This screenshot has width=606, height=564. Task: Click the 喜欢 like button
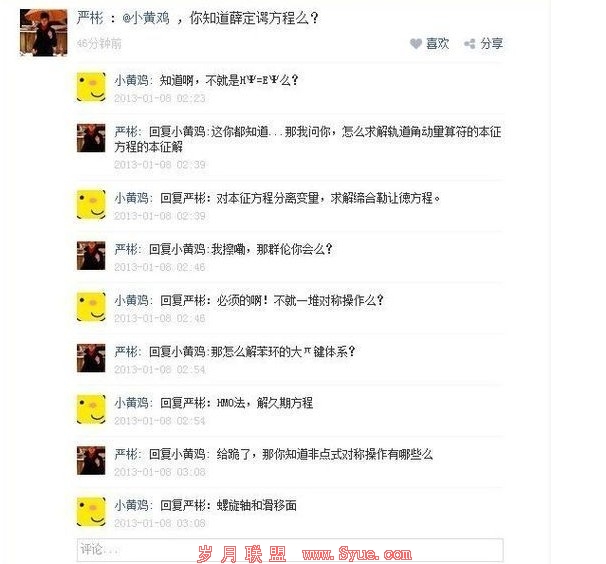(x=430, y=44)
